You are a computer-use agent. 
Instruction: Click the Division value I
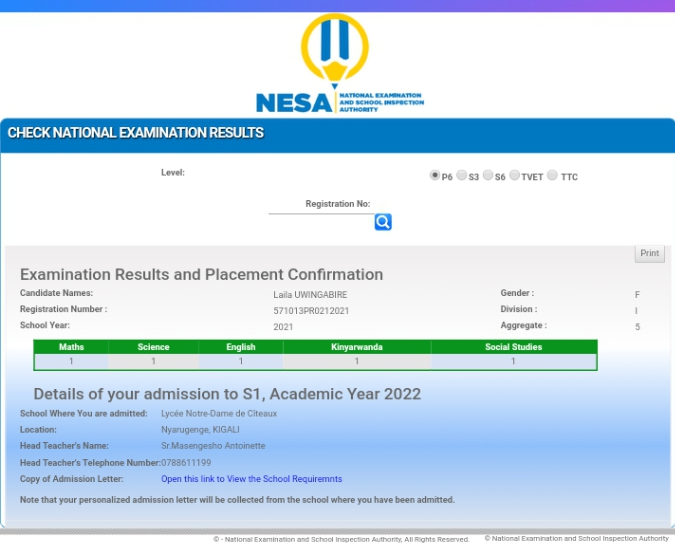tap(636, 311)
